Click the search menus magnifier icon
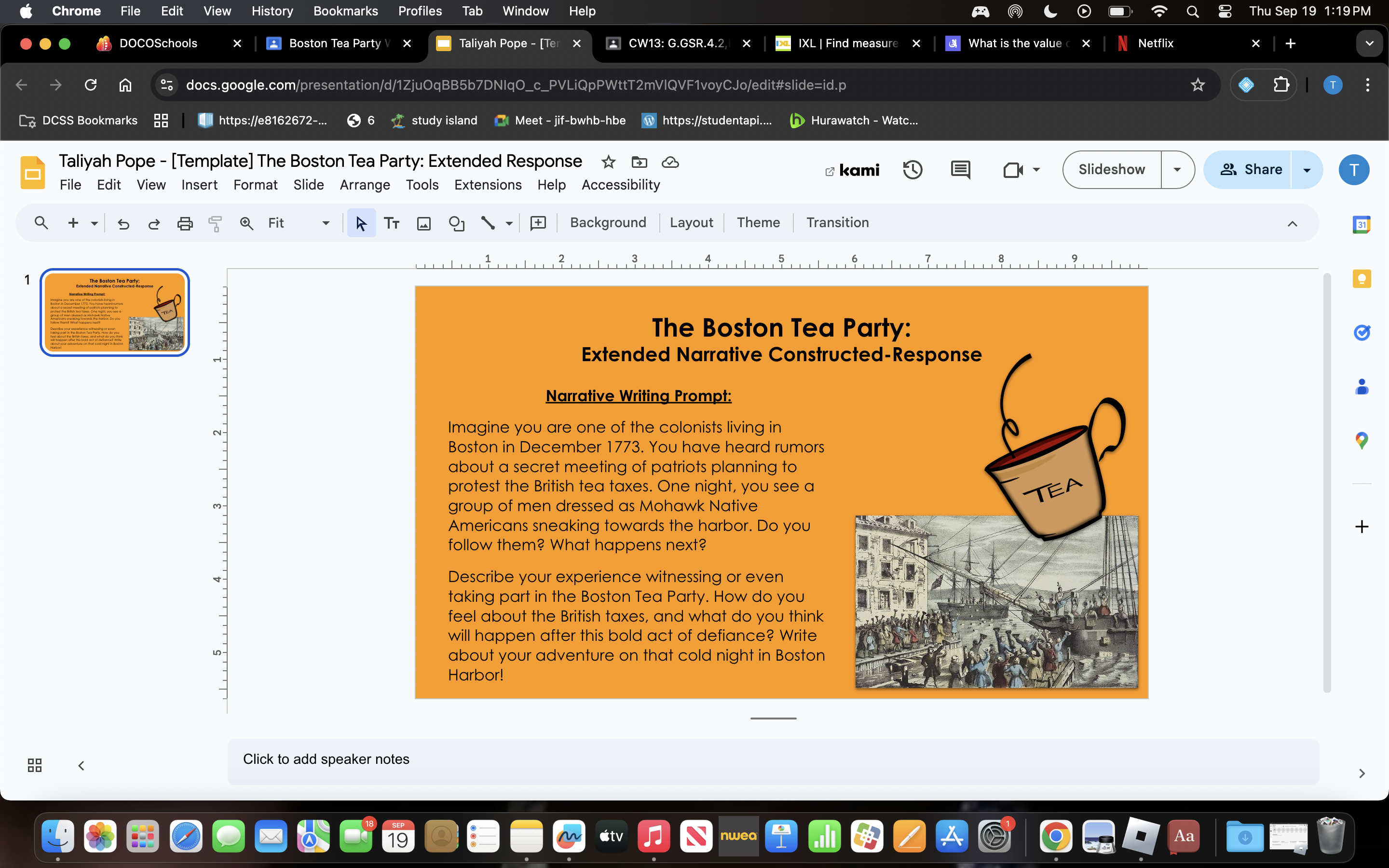This screenshot has height=868, width=1389. (41, 223)
